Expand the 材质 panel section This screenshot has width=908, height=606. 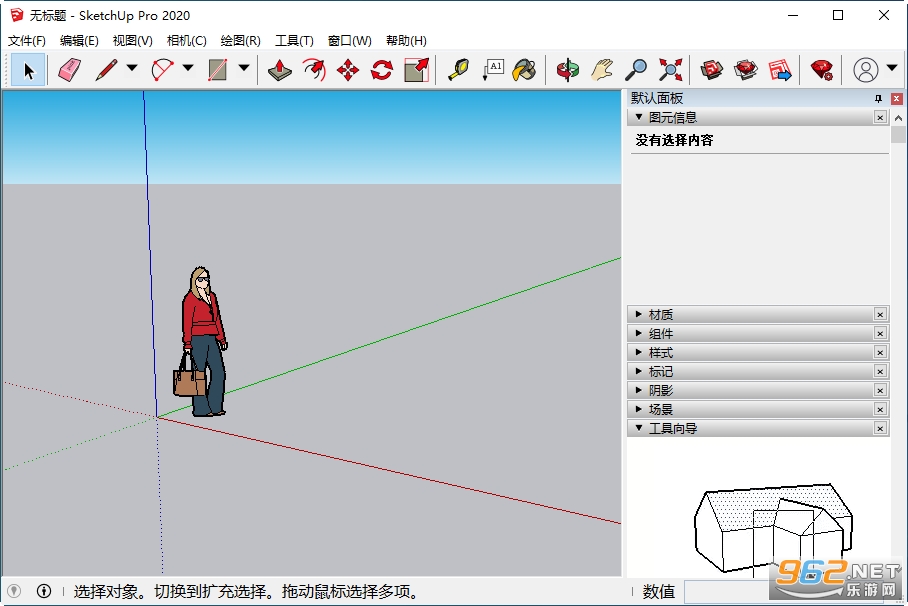639,314
